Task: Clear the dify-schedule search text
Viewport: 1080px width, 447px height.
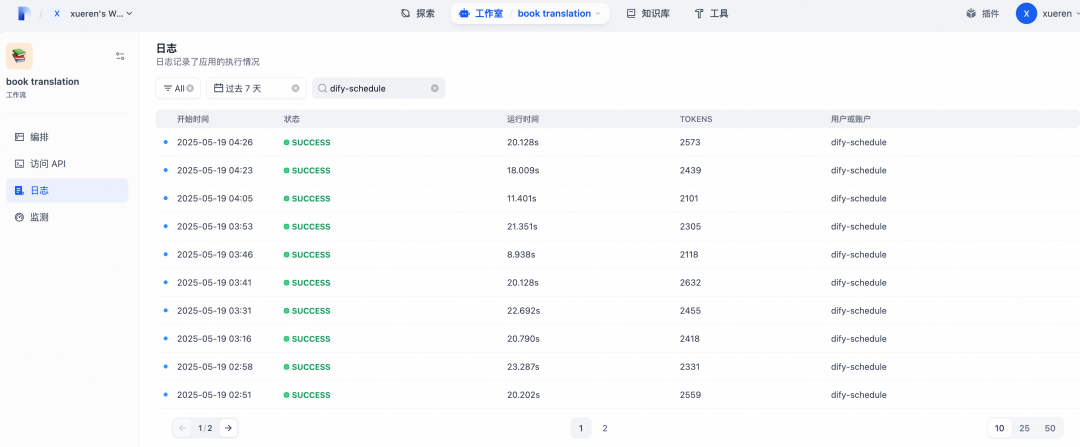Action: [435, 88]
